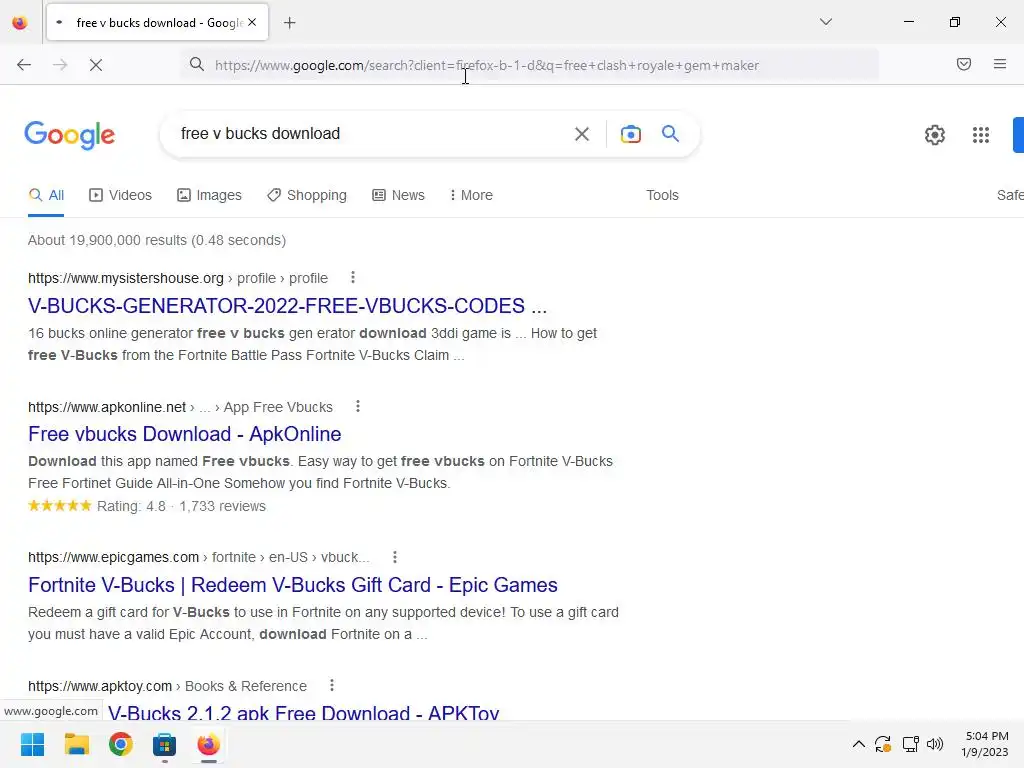Screen dimensions: 1024x768
Task: Open the SafeSearch setting link
Action: pos(1010,195)
